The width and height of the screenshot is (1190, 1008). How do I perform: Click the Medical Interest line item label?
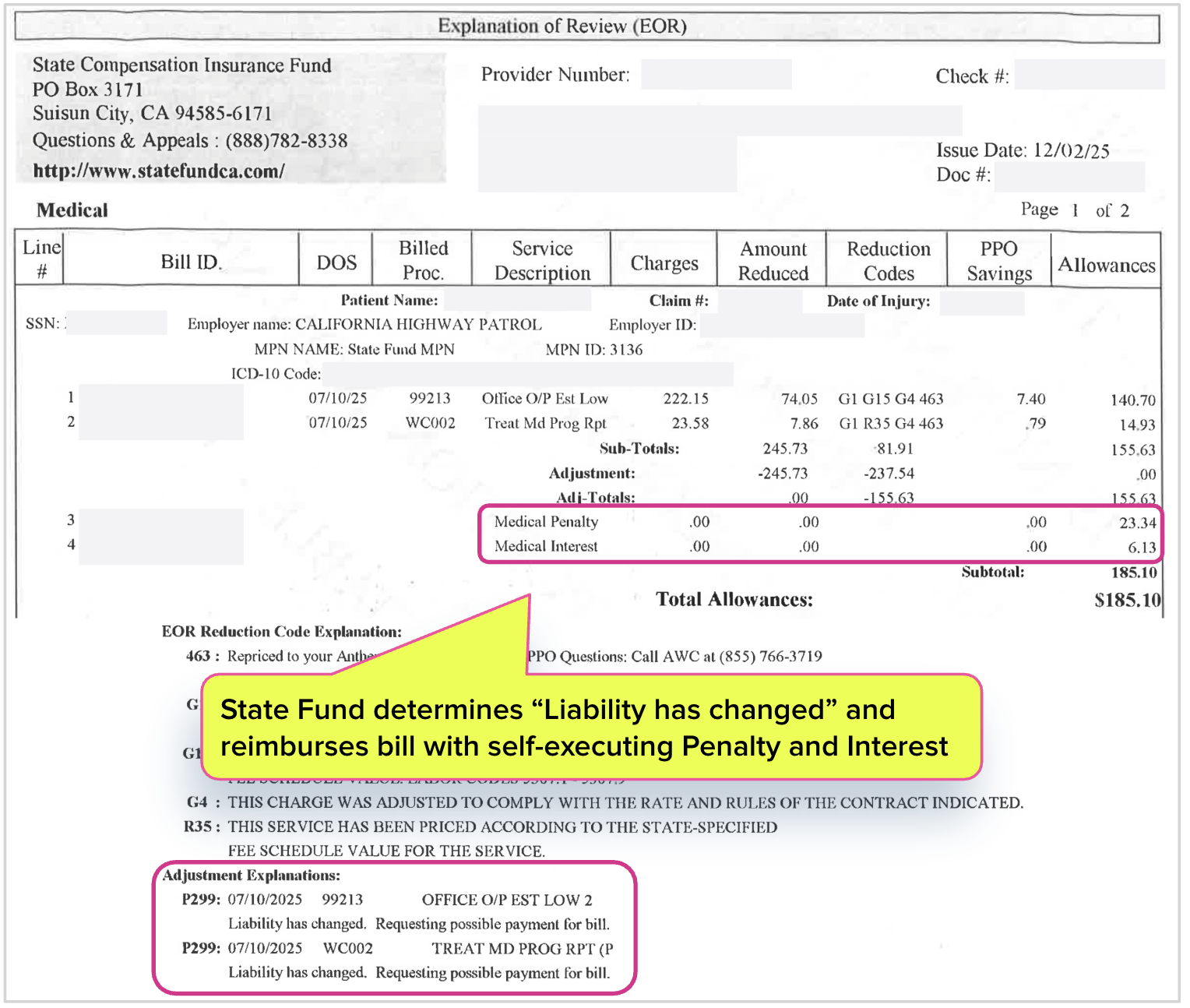pyautogui.click(x=546, y=547)
